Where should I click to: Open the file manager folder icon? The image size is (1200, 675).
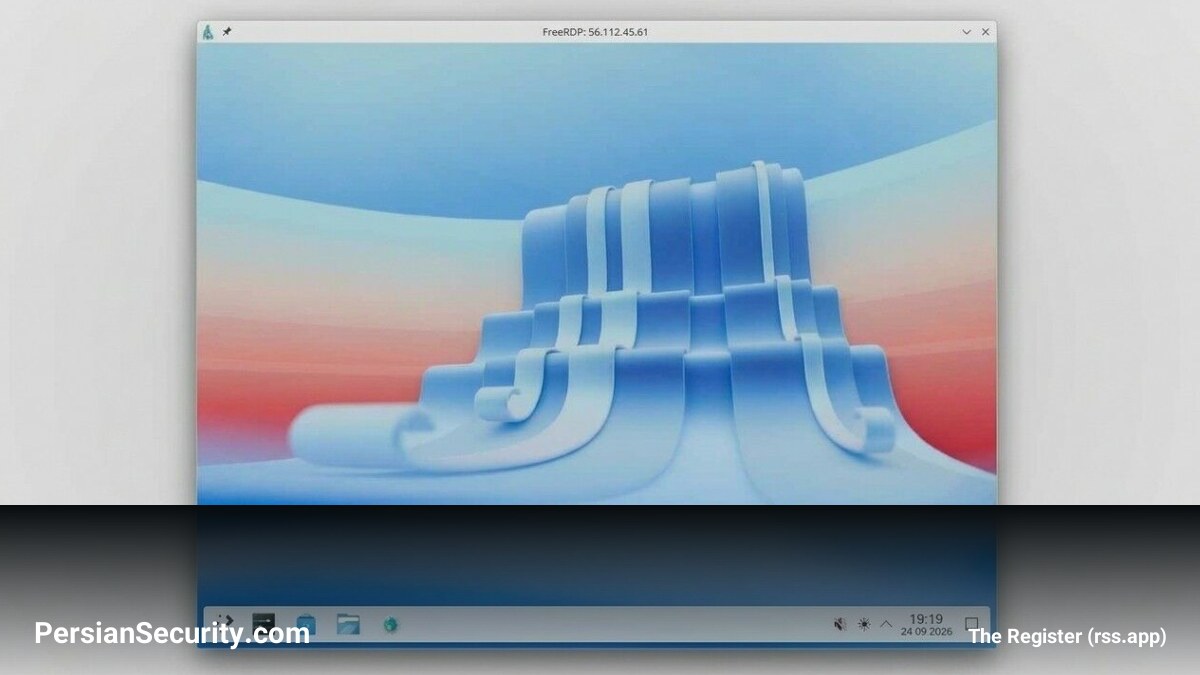click(348, 624)
